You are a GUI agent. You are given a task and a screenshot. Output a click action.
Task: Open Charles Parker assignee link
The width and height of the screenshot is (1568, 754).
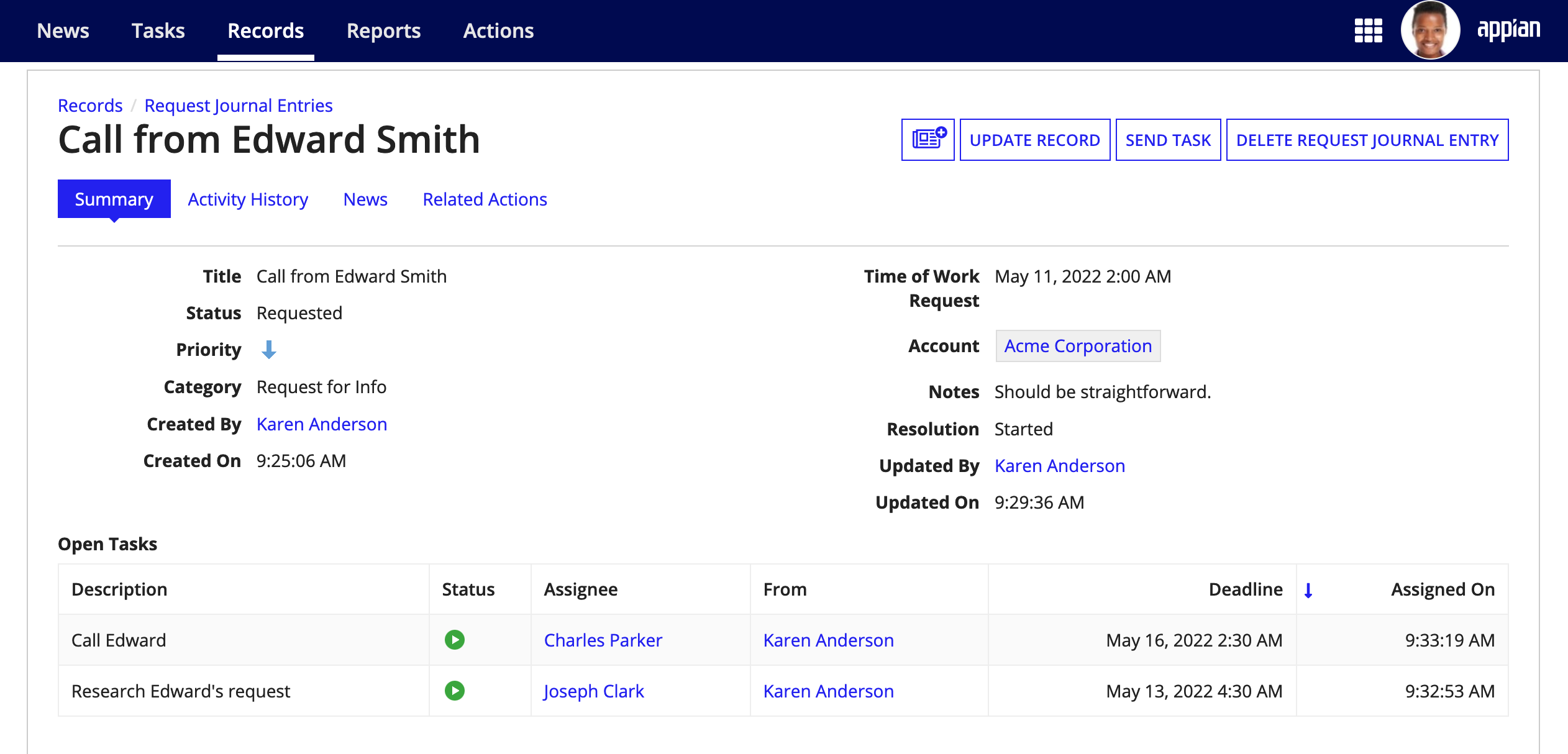click(603, 640)
